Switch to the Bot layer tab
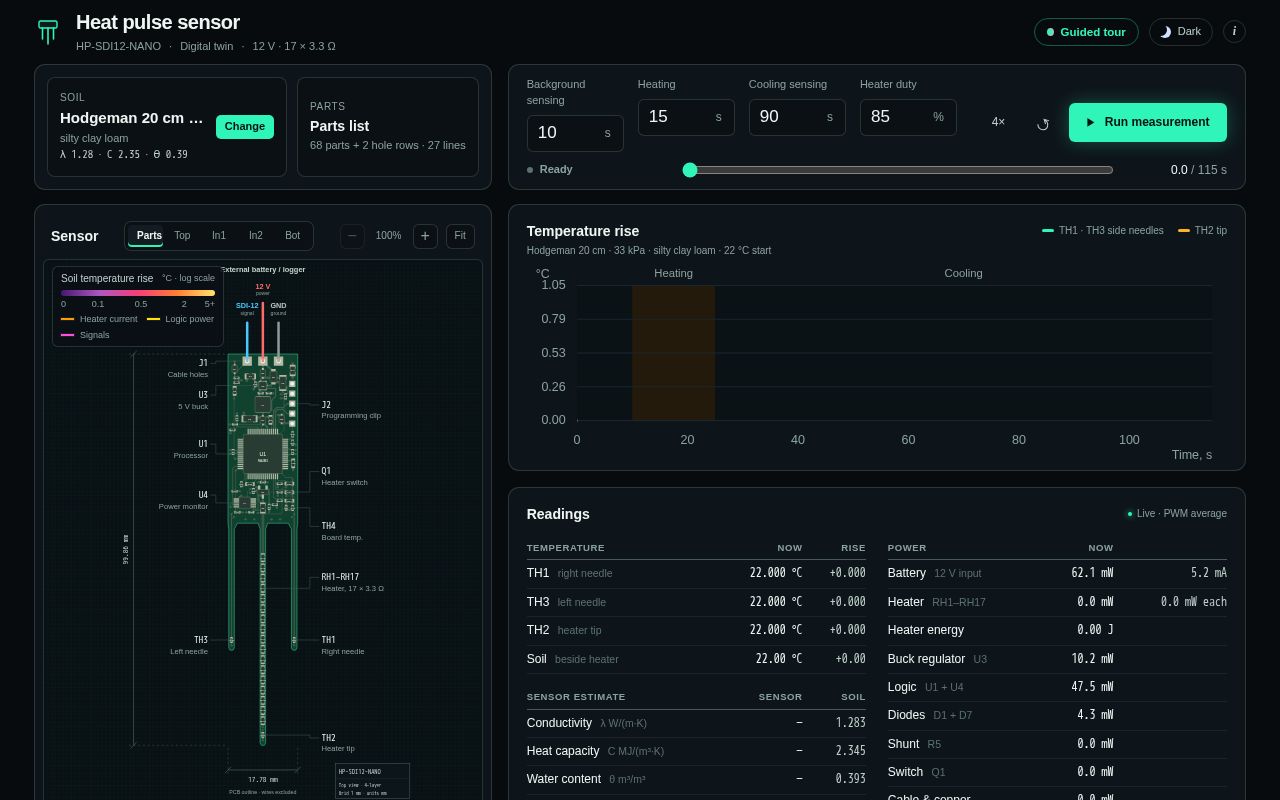Viewport: 1280px width, 800px height. pos(292,236)
